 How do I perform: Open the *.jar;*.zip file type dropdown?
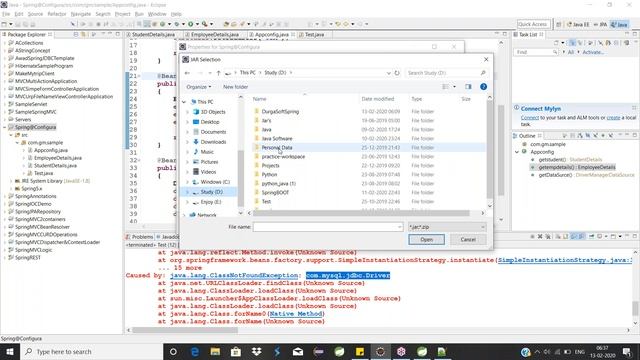coord(447,227)
